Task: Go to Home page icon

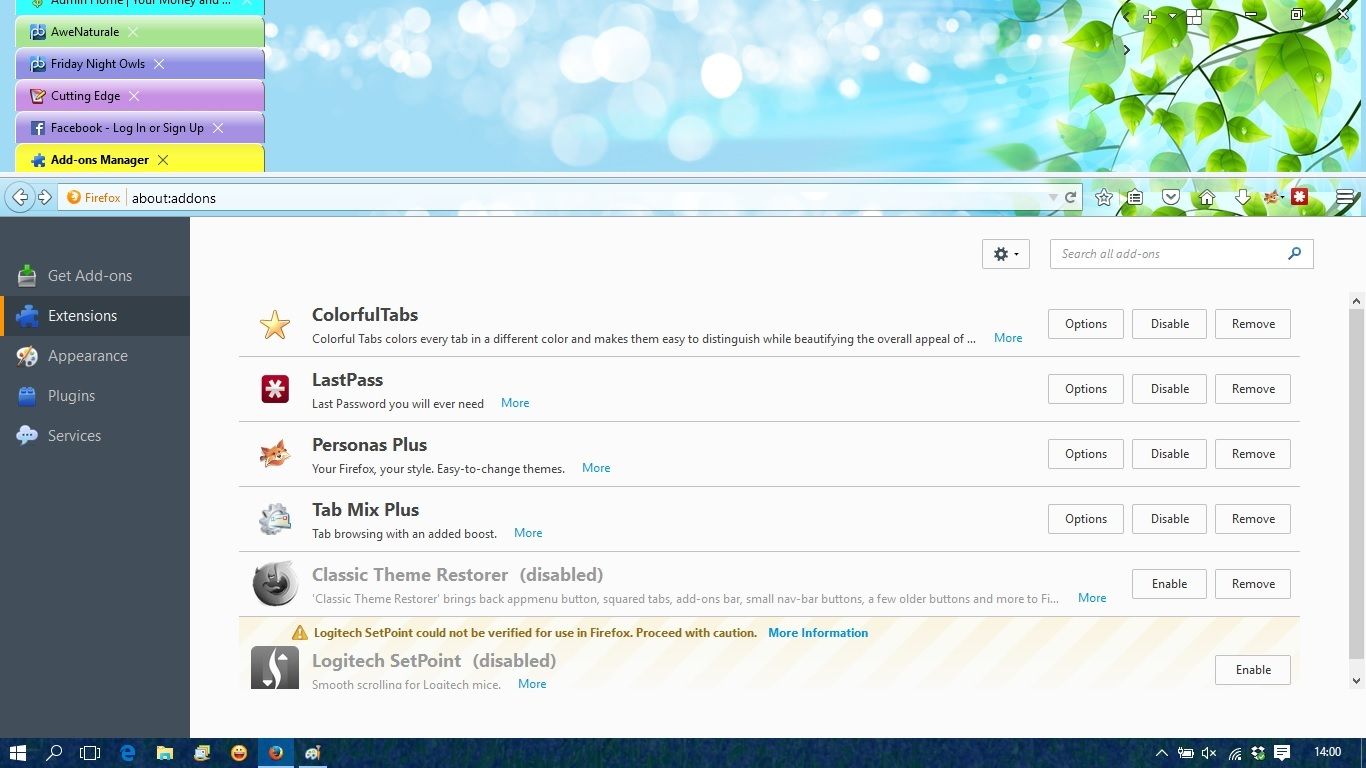Action: [x=1207, y=198]
